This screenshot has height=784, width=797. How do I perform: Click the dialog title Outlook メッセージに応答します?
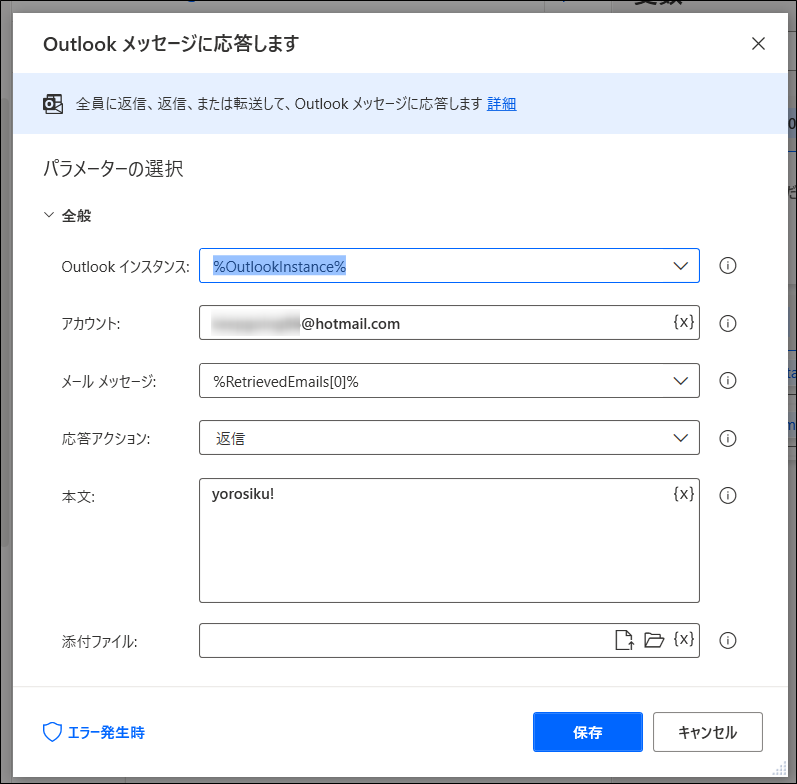pos(171,44)
